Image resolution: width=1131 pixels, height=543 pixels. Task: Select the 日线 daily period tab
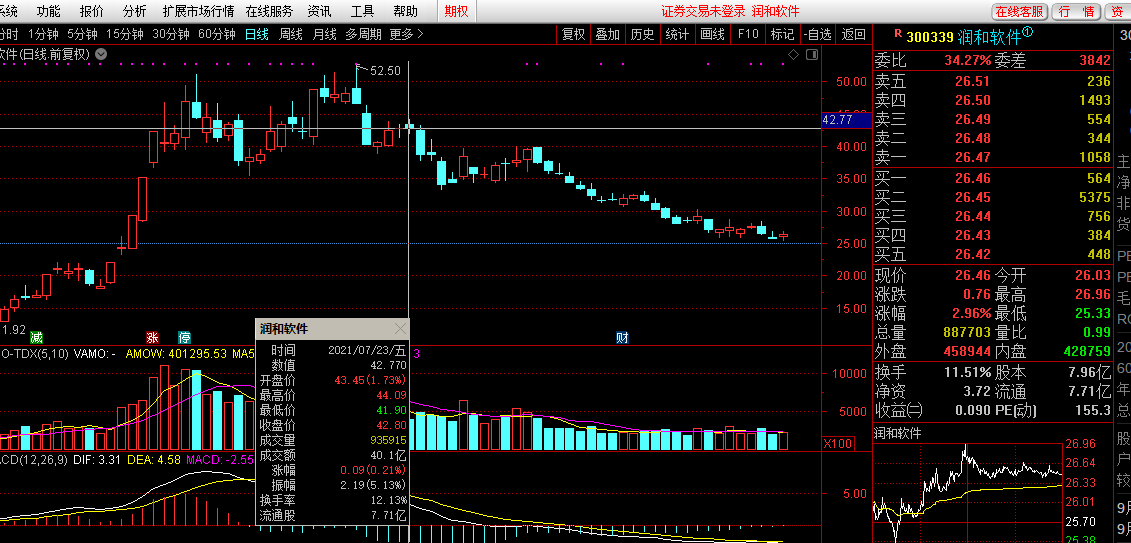coord(257,34)
